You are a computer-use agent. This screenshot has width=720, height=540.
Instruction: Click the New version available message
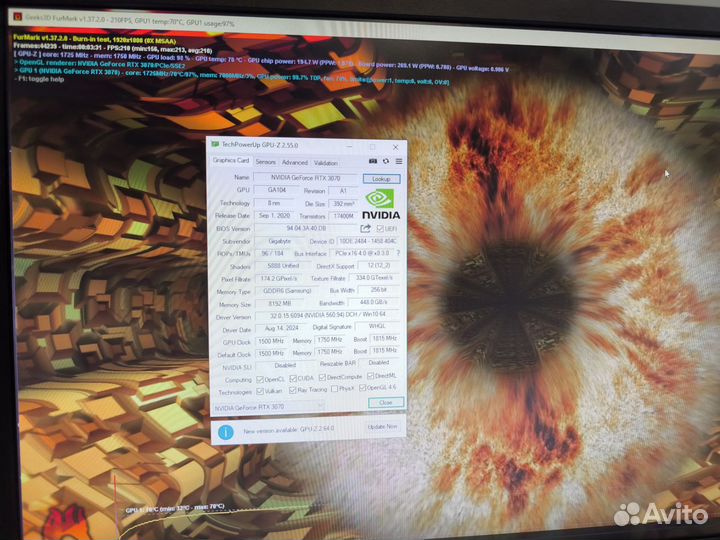[289, 430]
